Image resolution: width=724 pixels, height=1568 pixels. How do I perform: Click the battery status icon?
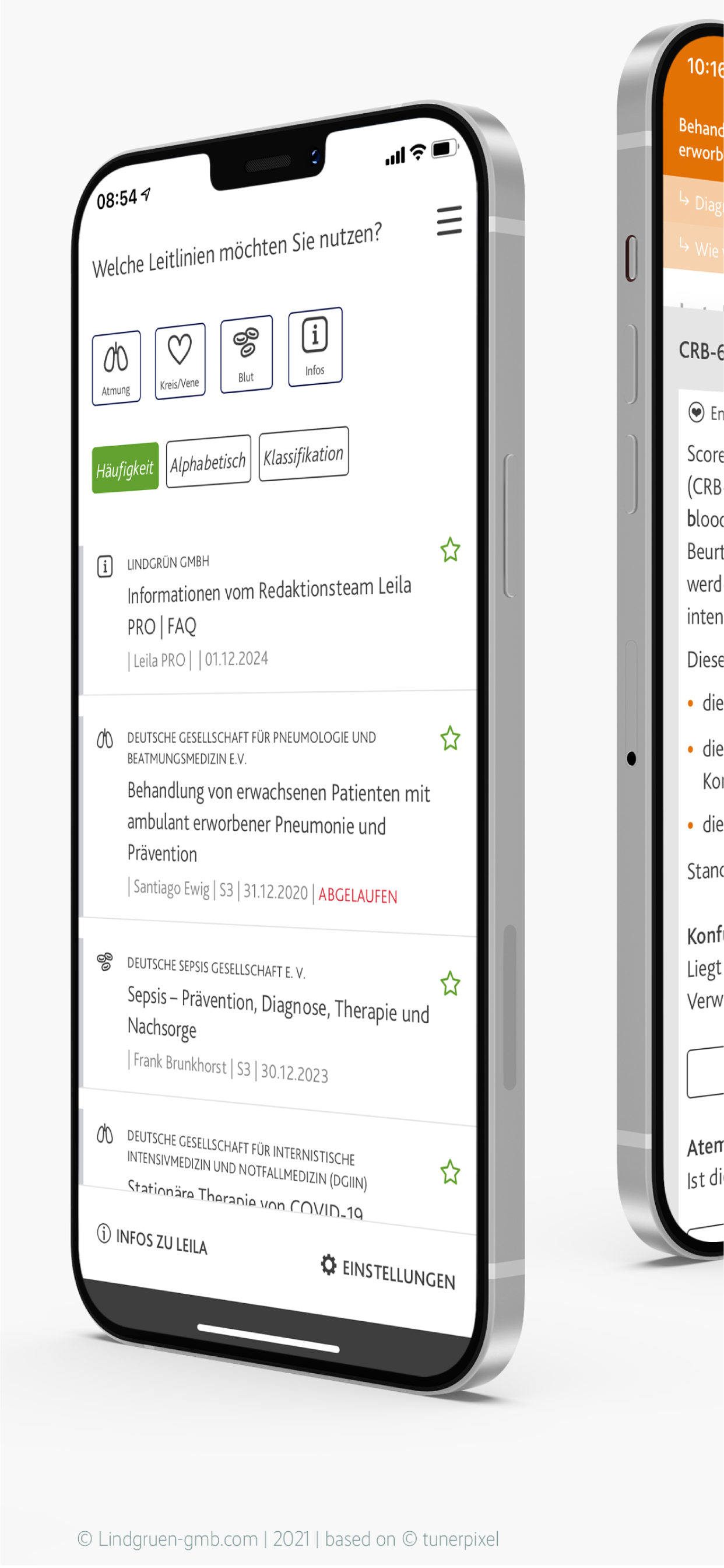[x=444, y=148]
